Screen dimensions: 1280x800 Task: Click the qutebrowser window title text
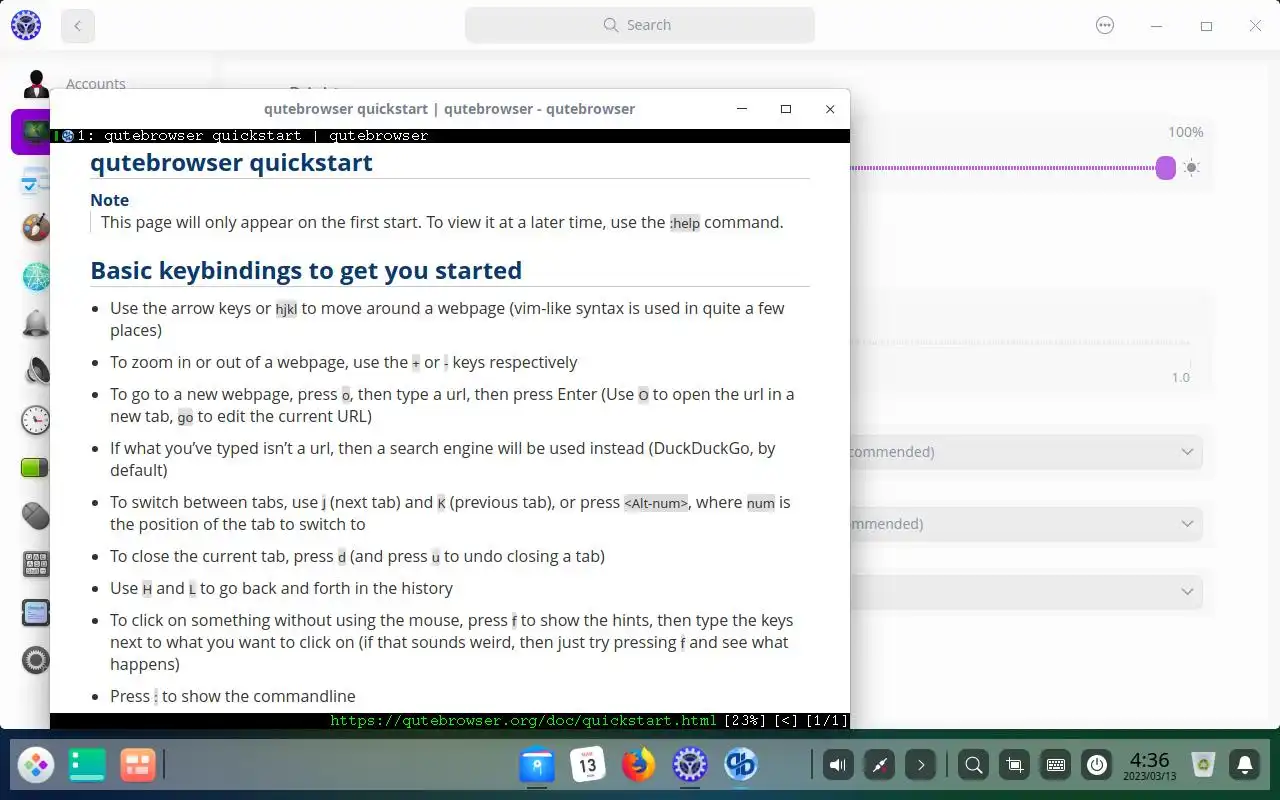point(449,109)
